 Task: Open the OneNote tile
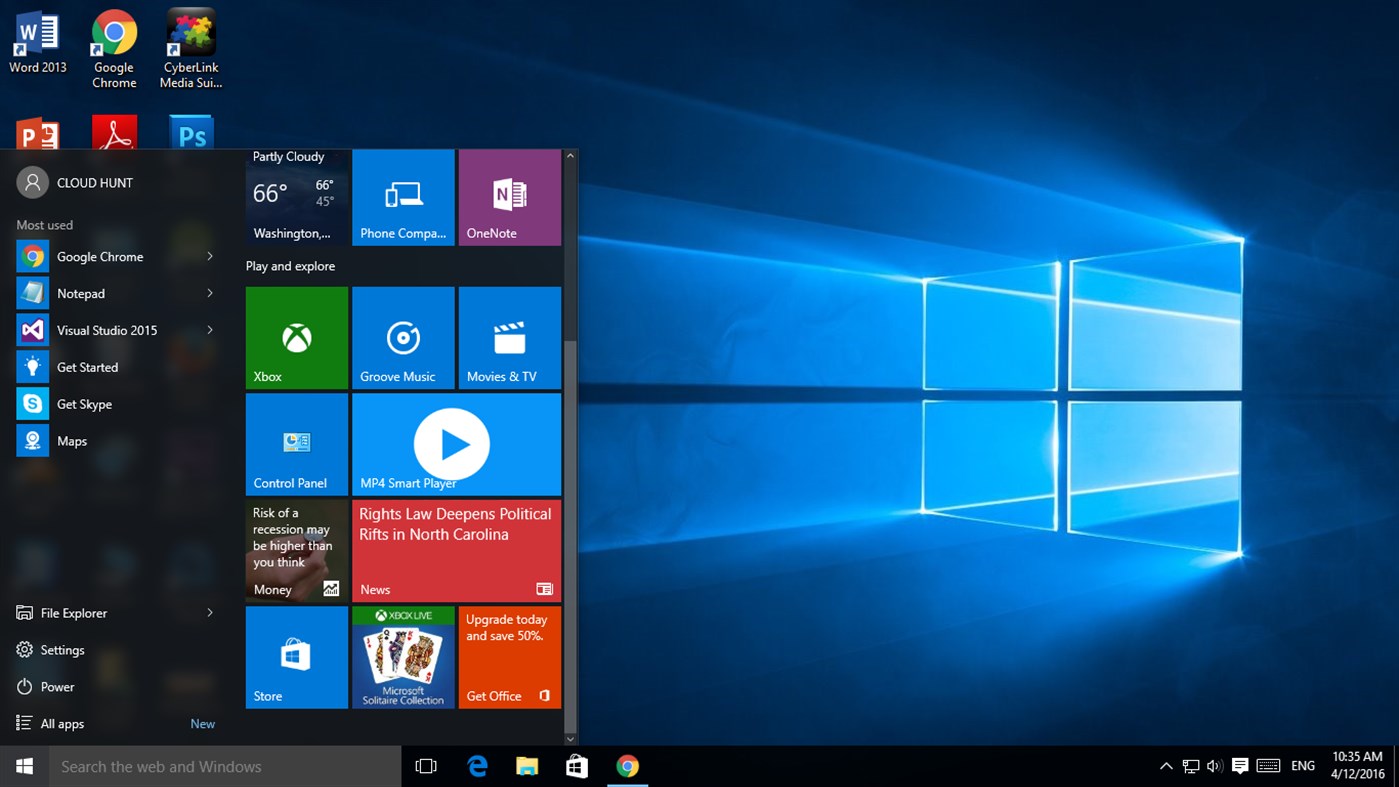coord(510,197)
